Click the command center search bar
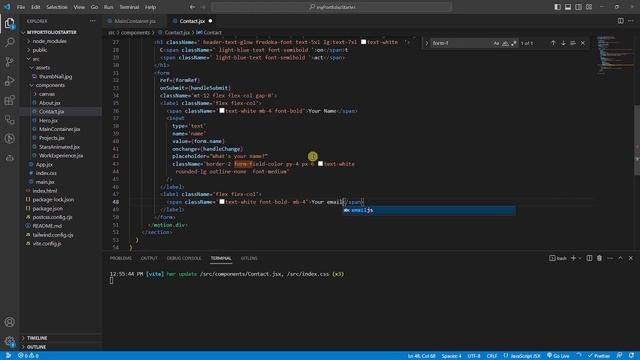The width and height of the screenshot is (640, 360). pos(331,7)
